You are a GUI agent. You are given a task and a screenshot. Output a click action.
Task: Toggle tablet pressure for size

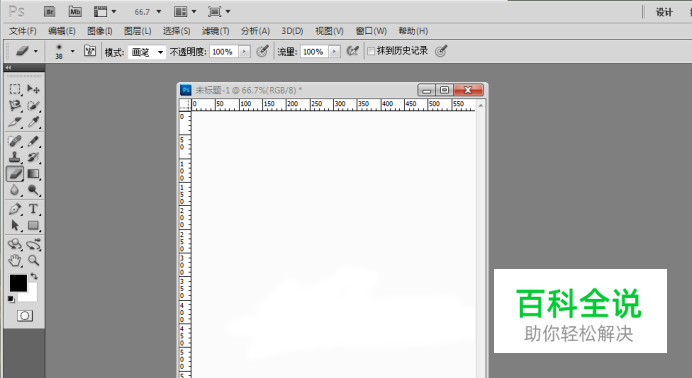[x=441, y=51]
